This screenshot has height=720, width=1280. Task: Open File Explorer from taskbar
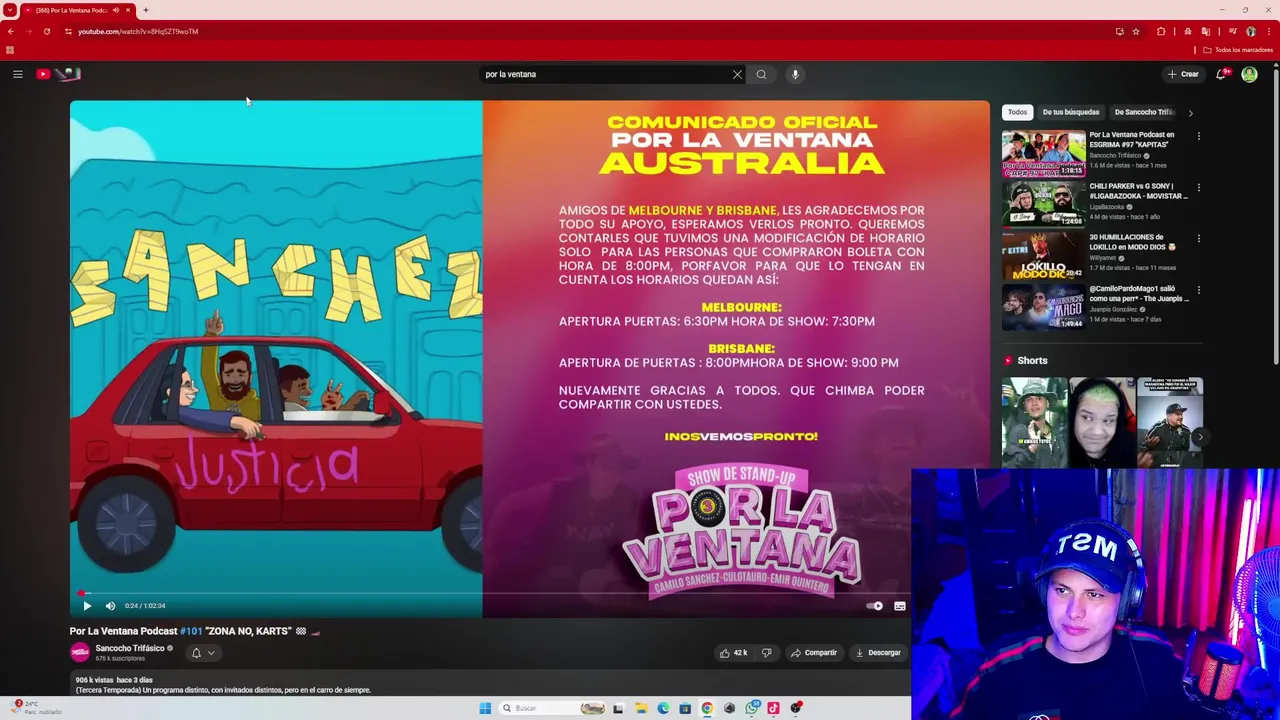pyautogui.click(x=641, y=708)
